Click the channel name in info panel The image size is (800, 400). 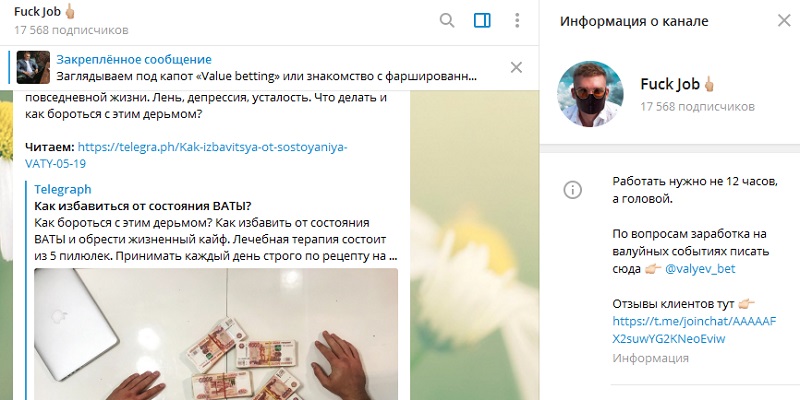677,84
